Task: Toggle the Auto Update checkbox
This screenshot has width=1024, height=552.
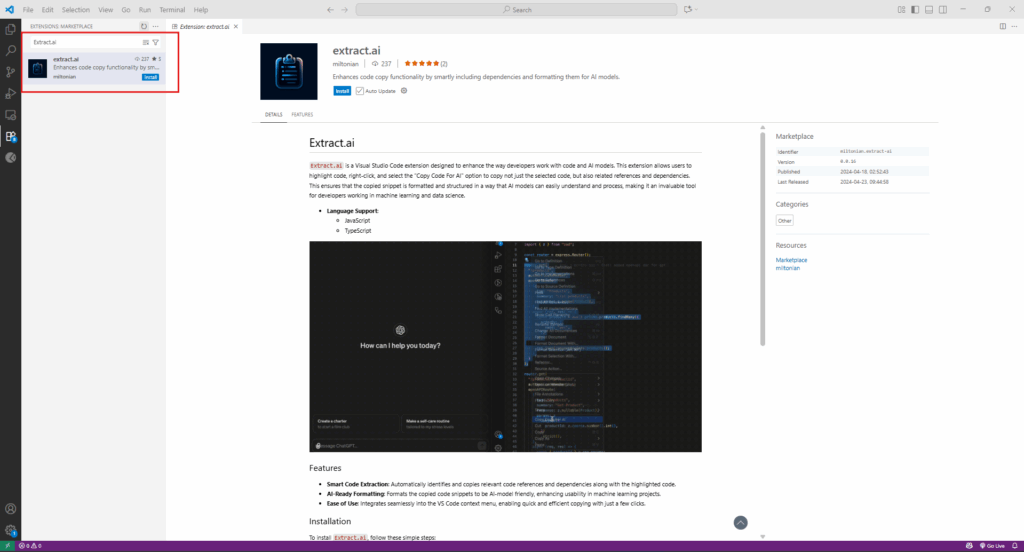Action: [360, 91]
